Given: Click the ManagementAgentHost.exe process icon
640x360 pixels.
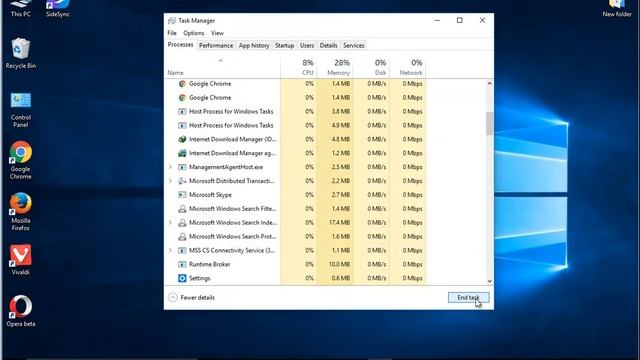Looking at the screenshot, I should 182,167.
